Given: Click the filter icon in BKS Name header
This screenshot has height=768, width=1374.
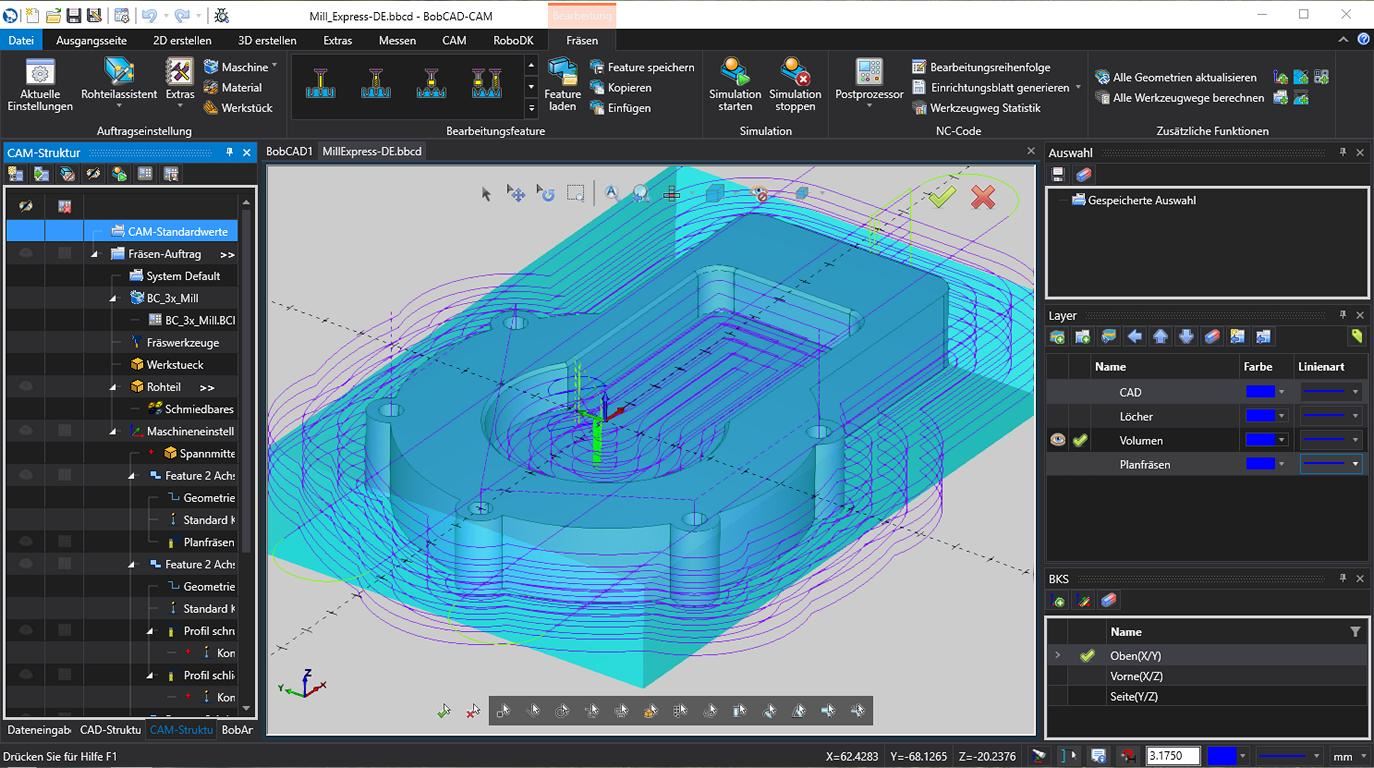Looking at the screenshot, I should [x=1355, y=632].
